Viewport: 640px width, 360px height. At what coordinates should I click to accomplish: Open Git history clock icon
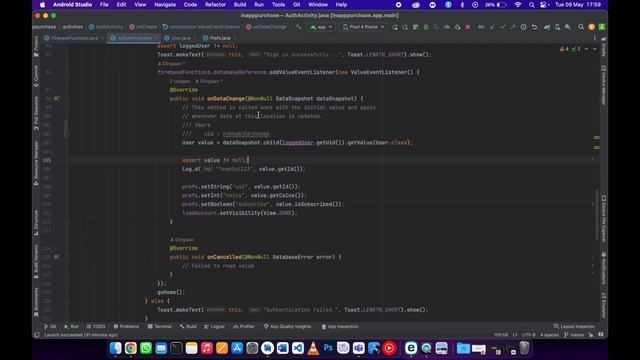523,27
